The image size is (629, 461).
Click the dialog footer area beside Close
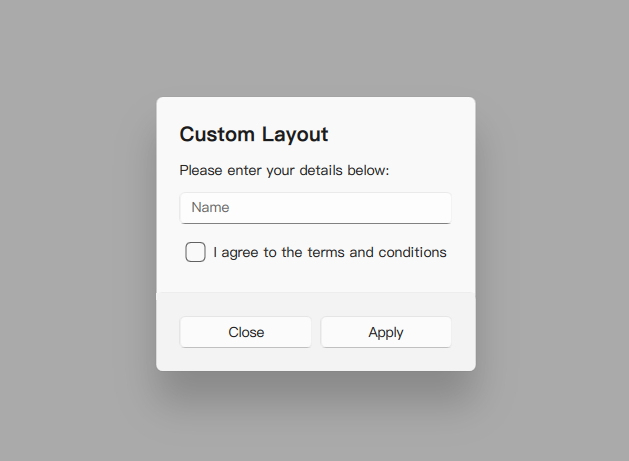click(168, 332)
